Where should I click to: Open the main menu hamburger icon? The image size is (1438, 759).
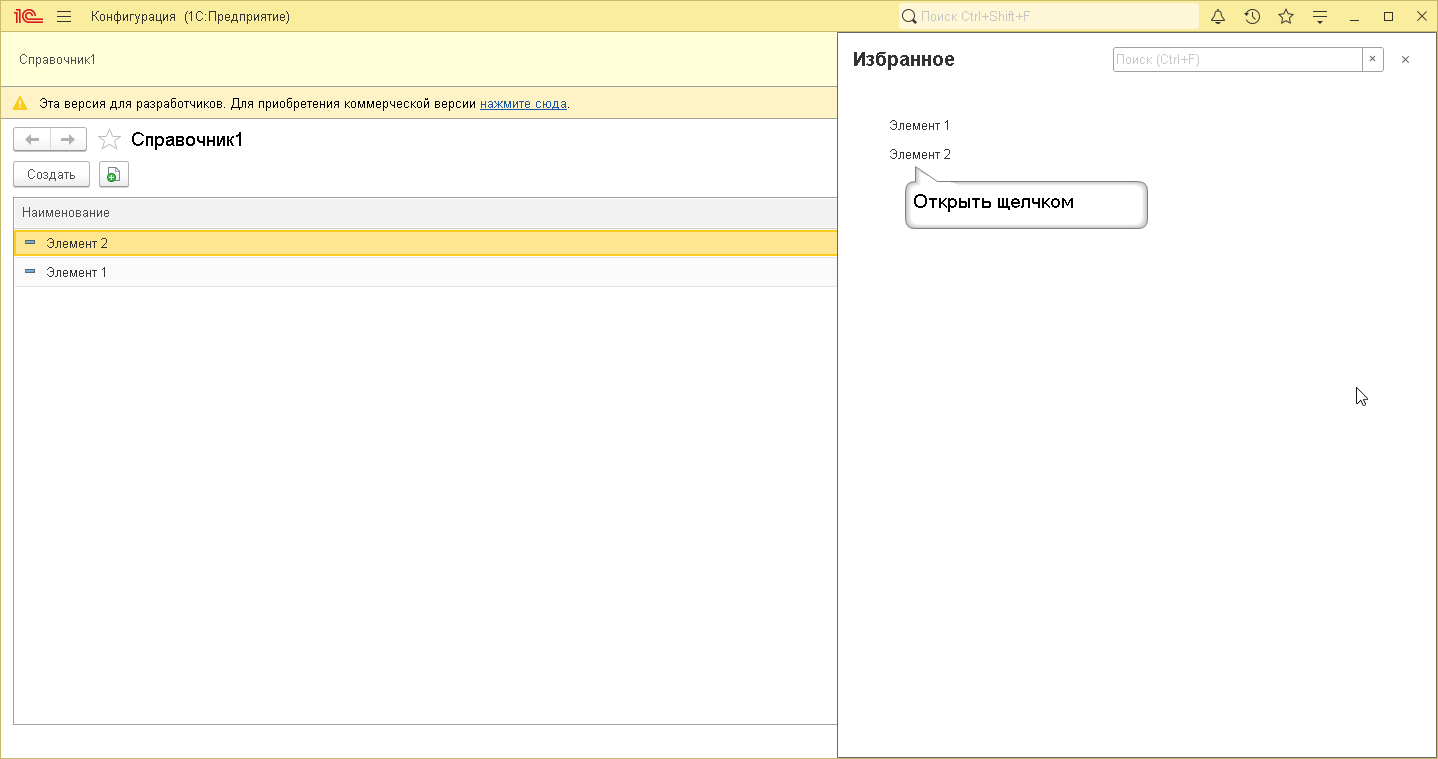64,17
